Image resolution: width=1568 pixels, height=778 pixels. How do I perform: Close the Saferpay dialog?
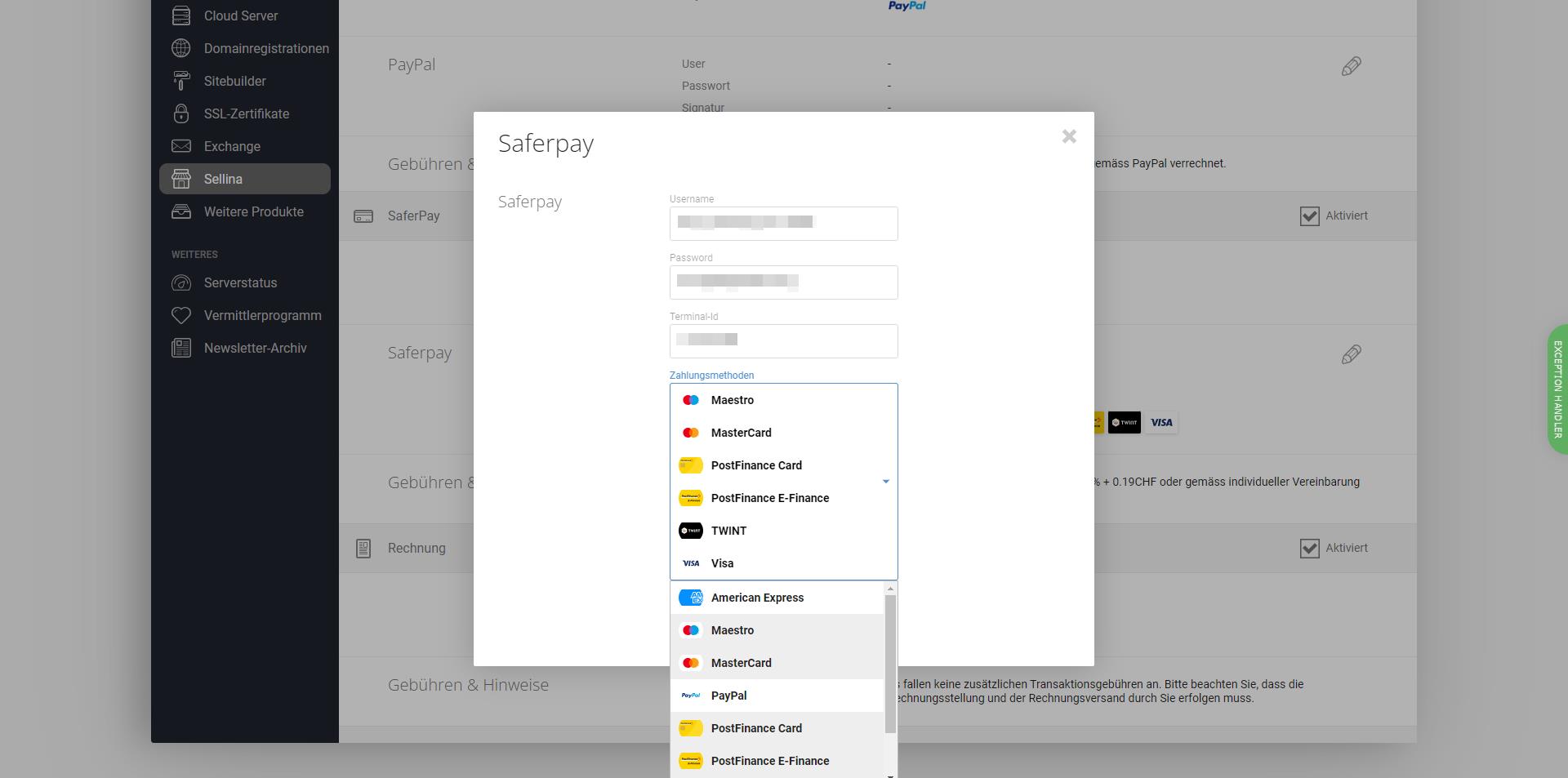click(1069, 136)
